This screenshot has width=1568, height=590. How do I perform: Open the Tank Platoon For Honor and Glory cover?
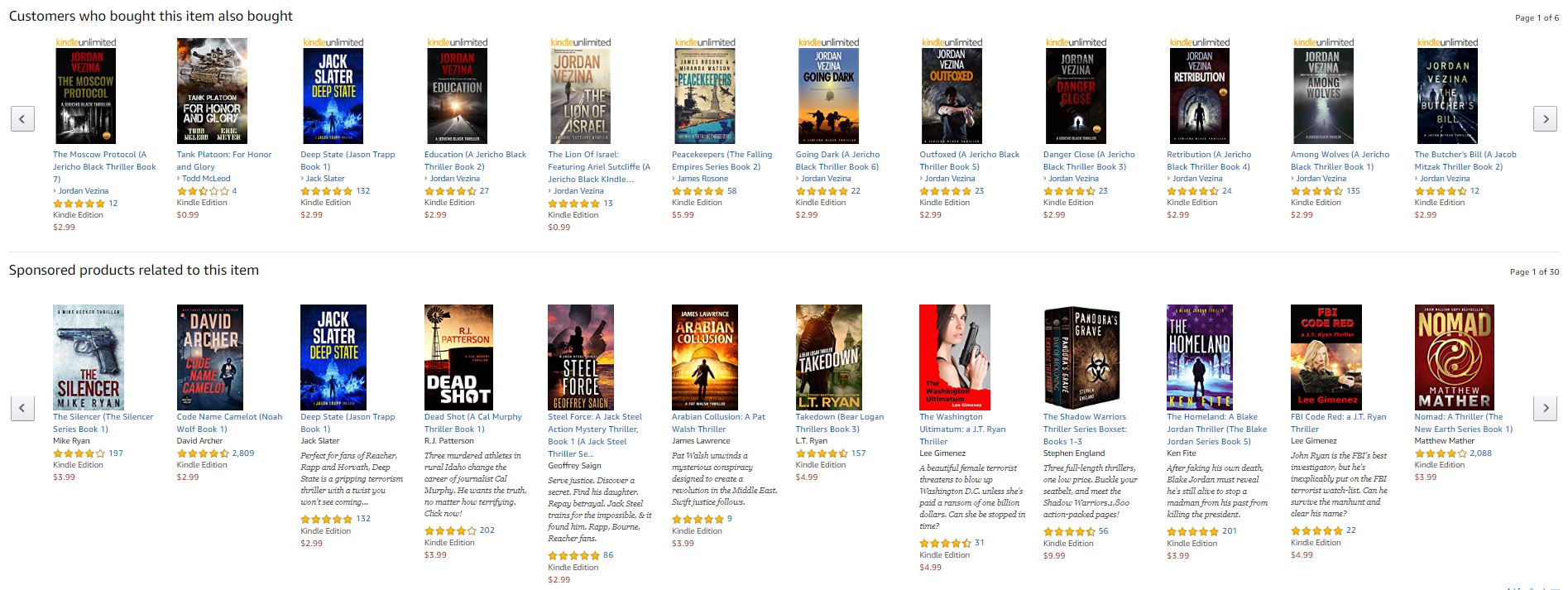(x=212, y=91)
